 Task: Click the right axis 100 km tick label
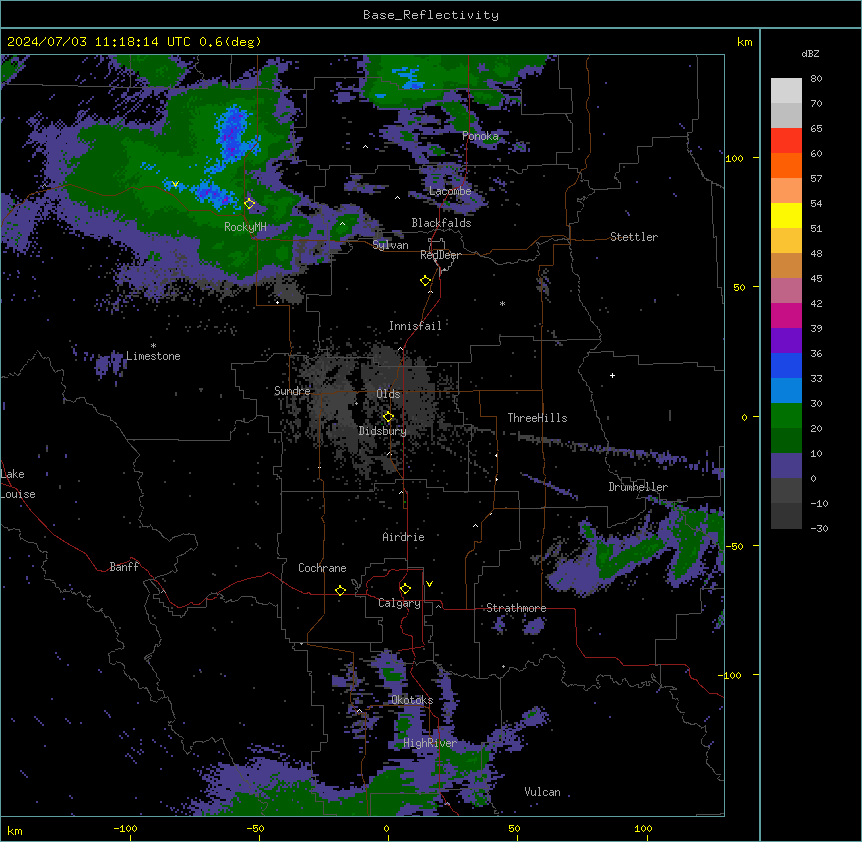pyautogui.click(x=734, y=158)
